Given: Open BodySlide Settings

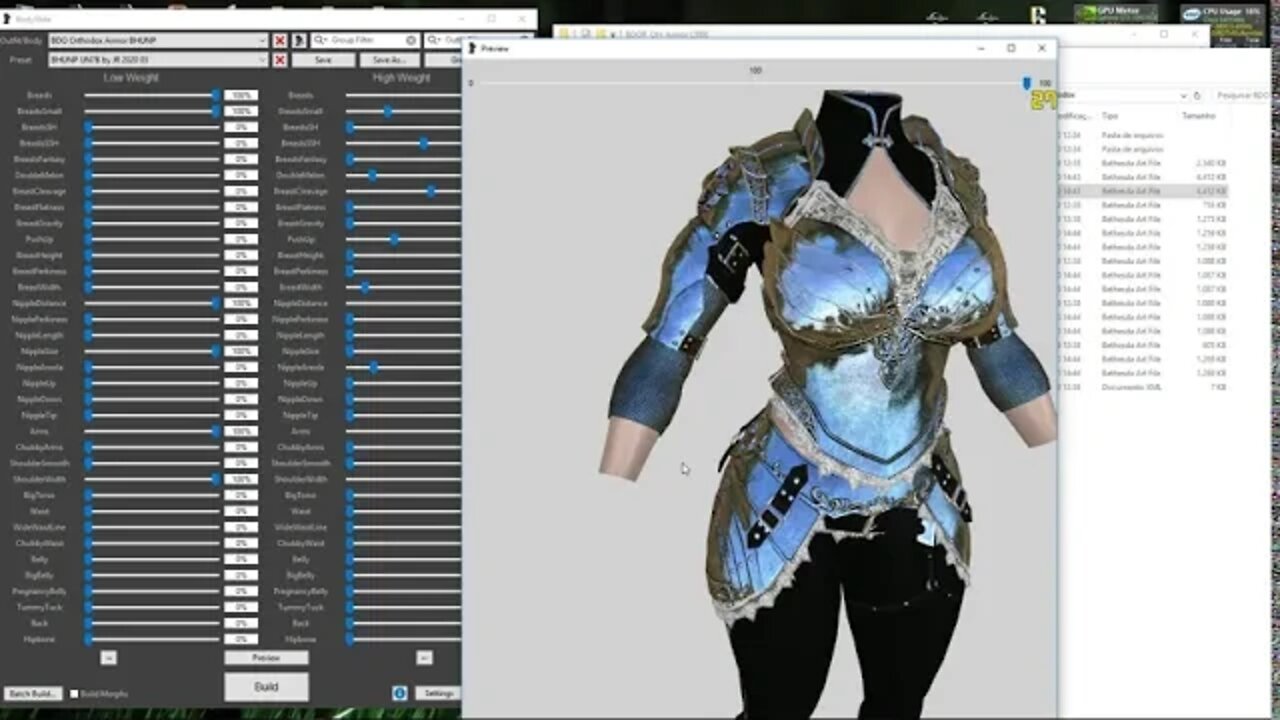Looking at the screenshot, I should pyautogui.click(x=439, y=693).
